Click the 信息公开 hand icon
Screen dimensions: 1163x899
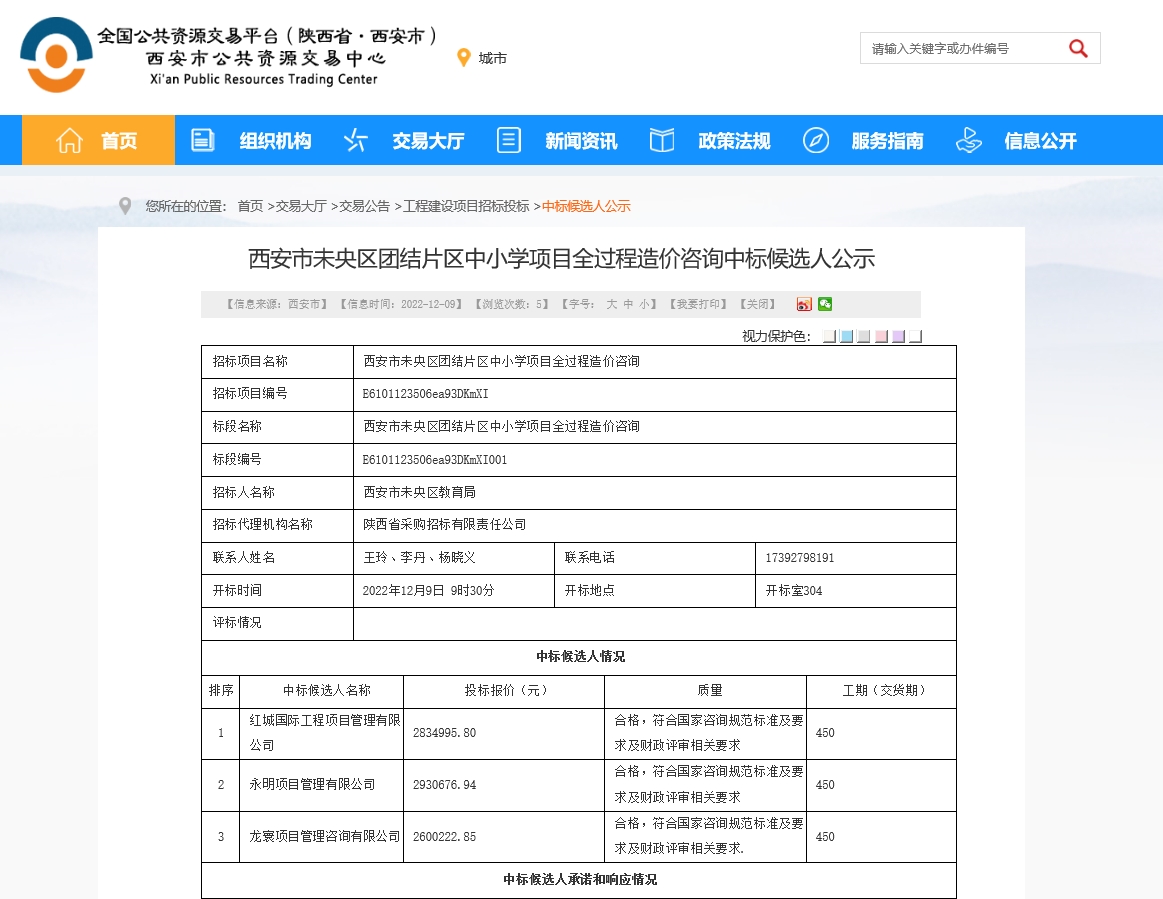969,140
